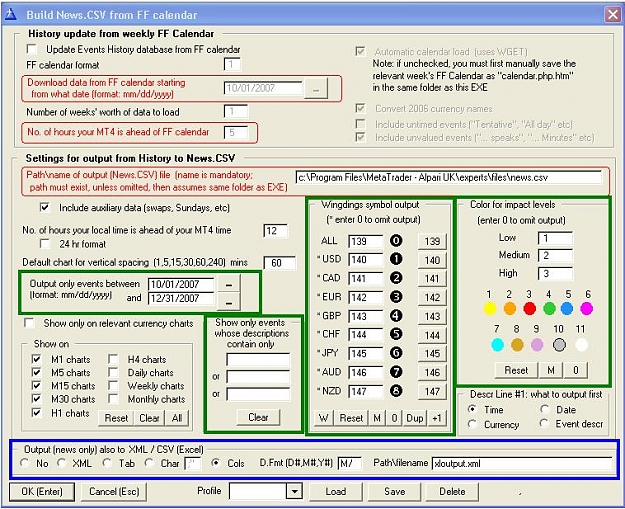
Task: Click Reset button in Show on group
Action: point(116,418)
